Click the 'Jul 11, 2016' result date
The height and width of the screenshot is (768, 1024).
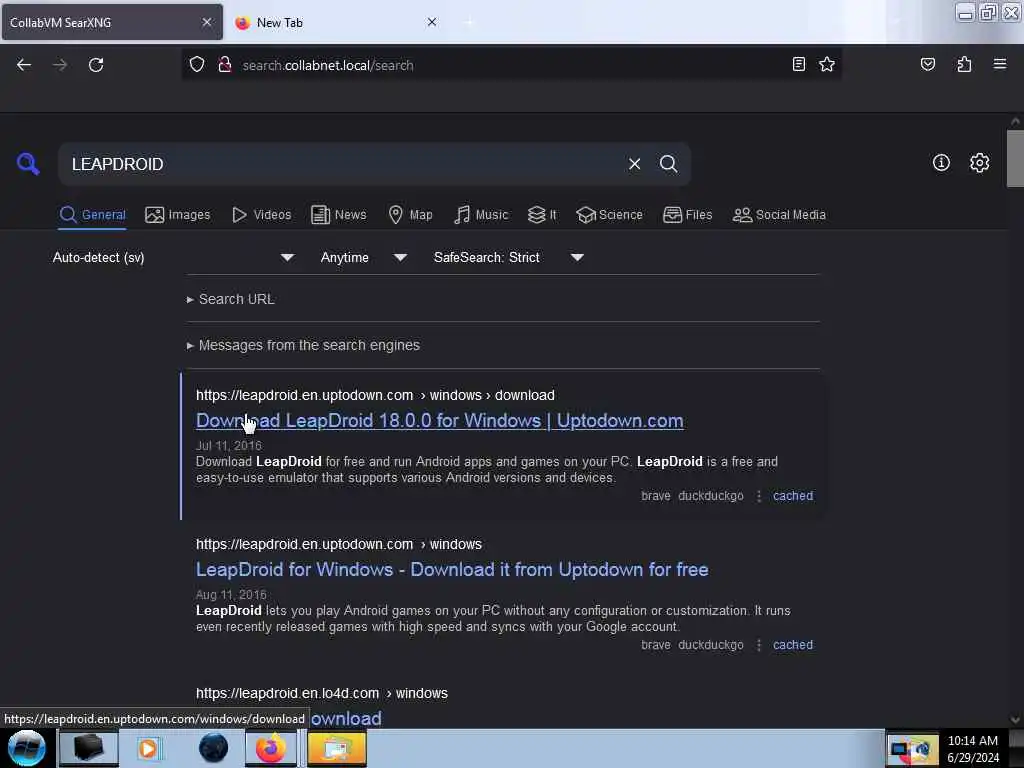pyautogui.click(x=229, y=445)
